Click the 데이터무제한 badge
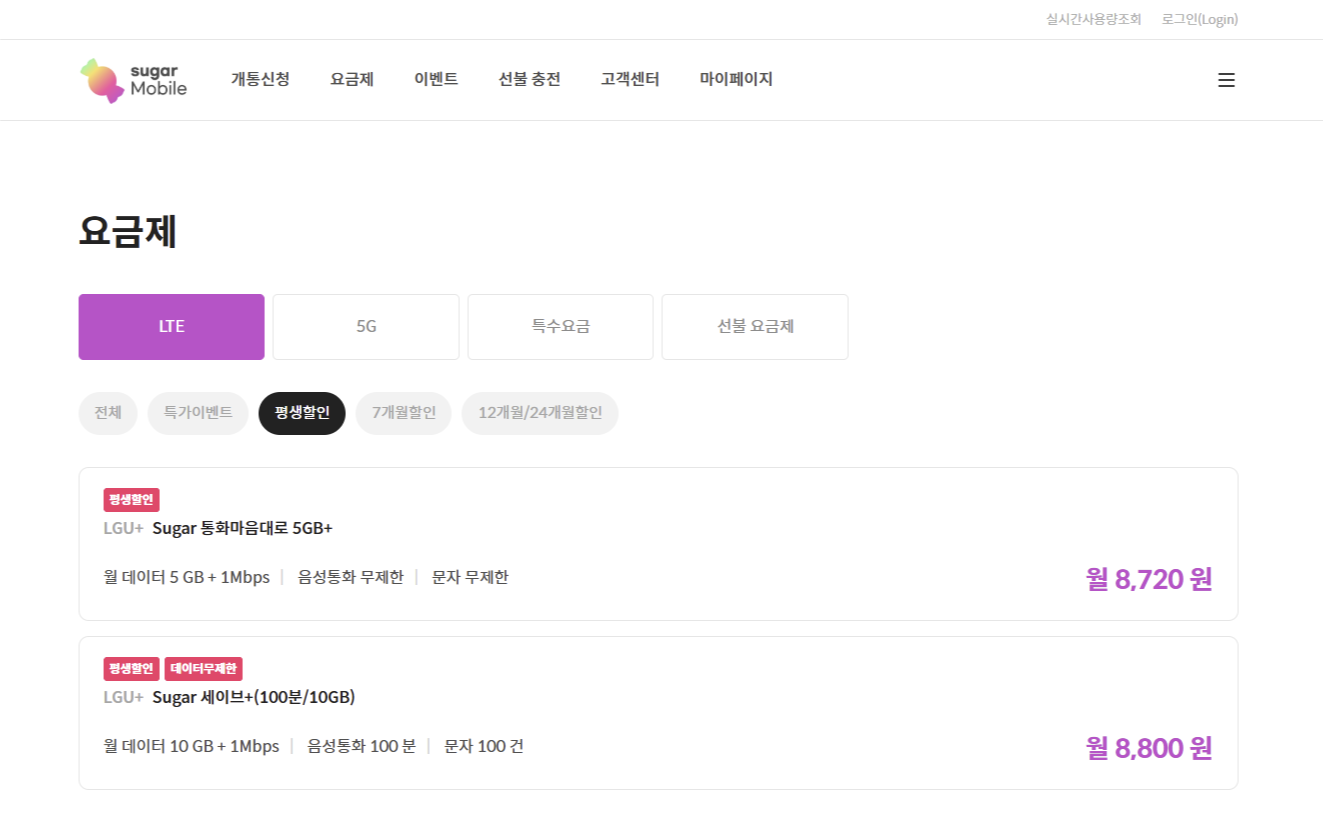This screenshot has width=1323, height=829. [204, 669]
